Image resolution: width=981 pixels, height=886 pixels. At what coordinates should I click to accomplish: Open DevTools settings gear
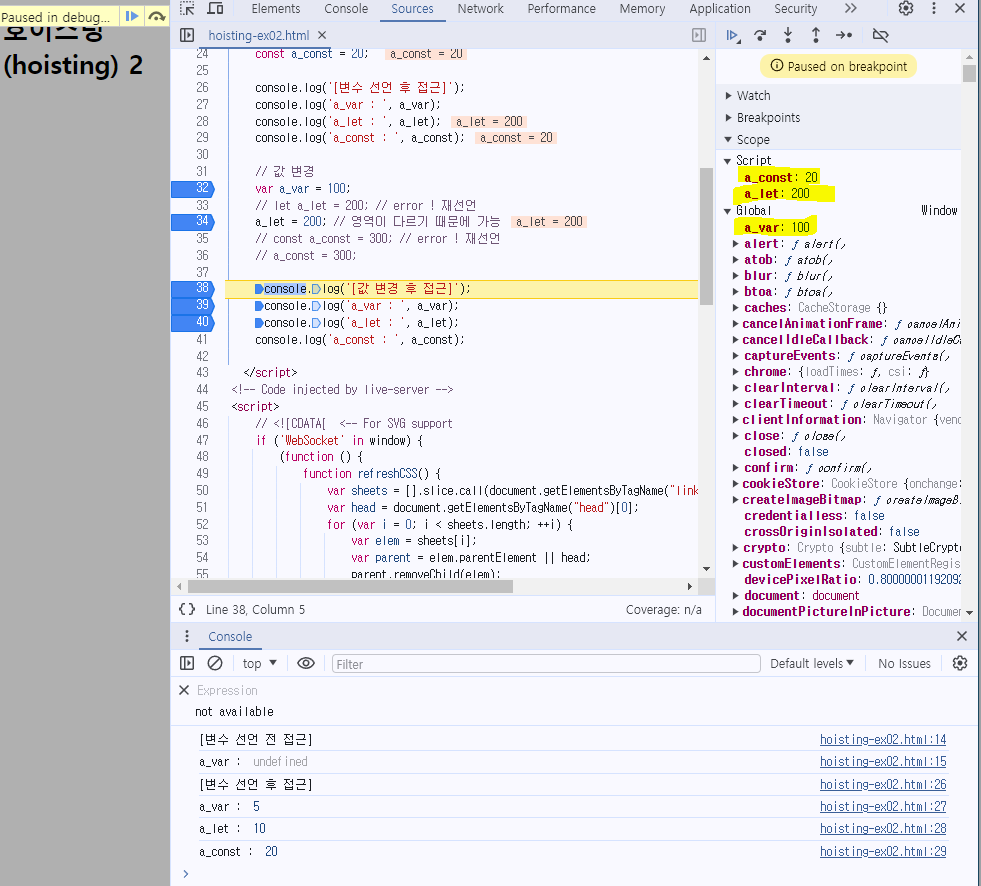[x=906, y=8]
